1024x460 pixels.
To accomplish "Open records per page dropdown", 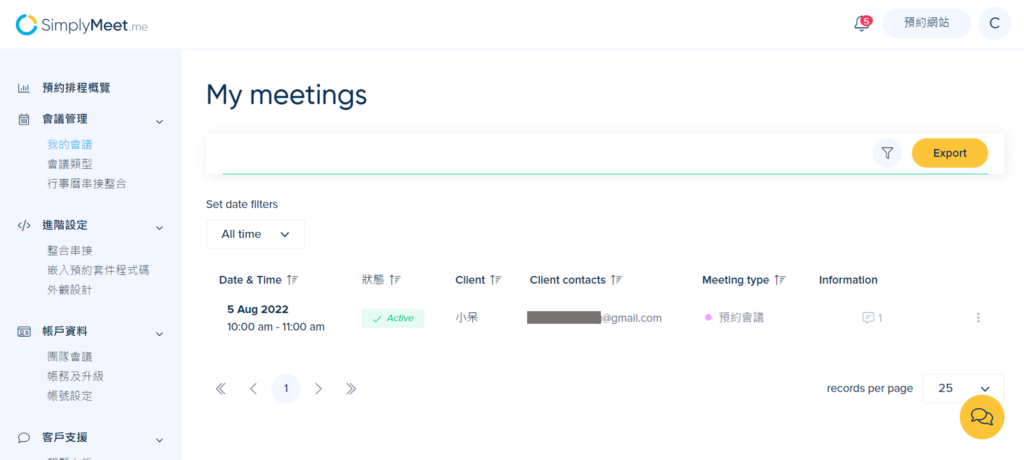I will pyautogui.click(x=963, y=388).
